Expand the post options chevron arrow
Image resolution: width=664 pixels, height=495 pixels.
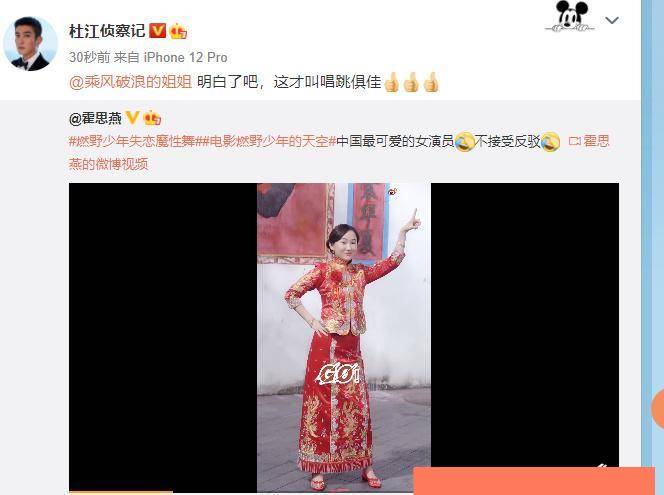click(612, 20)
